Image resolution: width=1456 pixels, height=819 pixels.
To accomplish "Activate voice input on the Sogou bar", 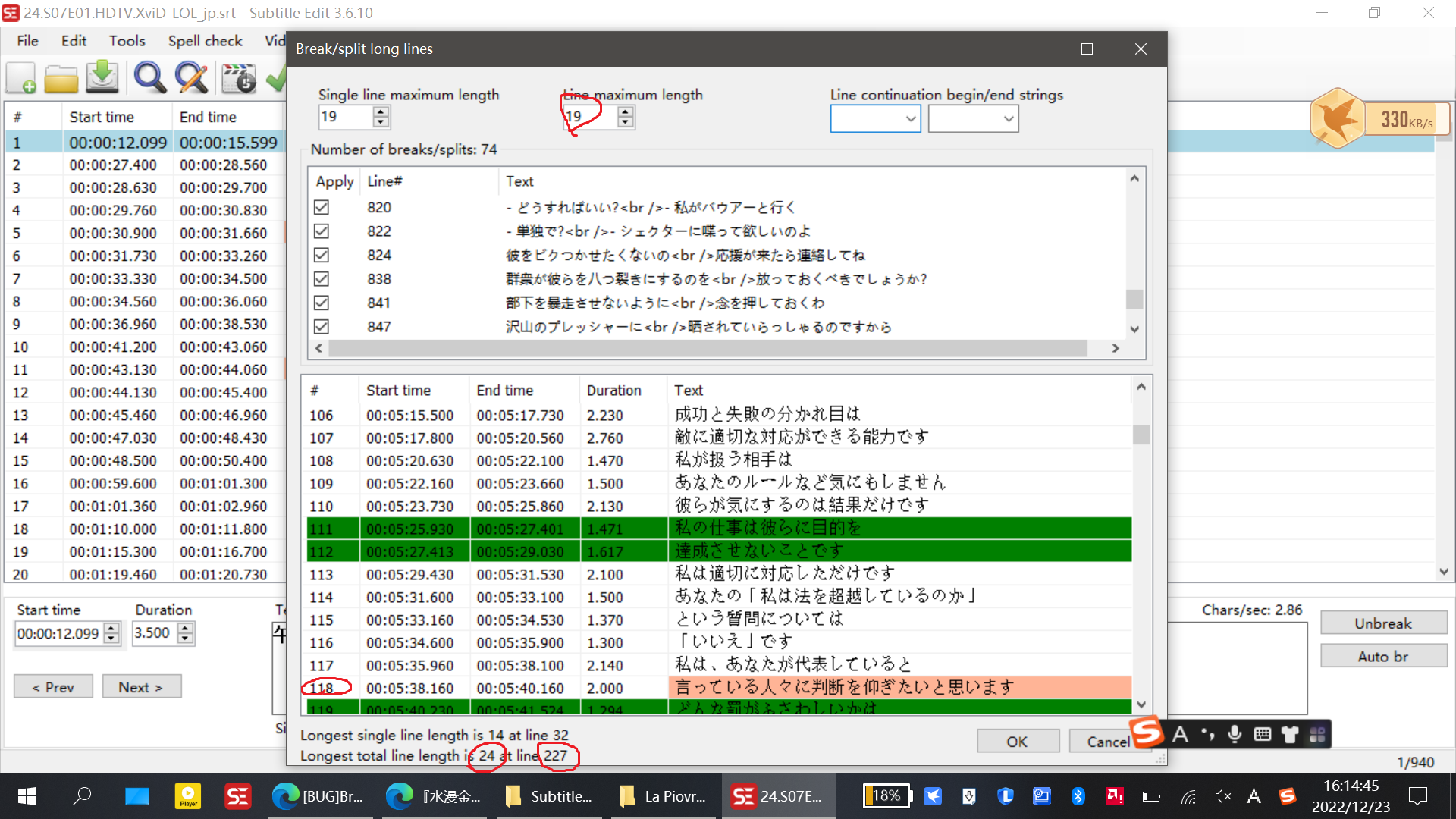I will point(1235,733).
